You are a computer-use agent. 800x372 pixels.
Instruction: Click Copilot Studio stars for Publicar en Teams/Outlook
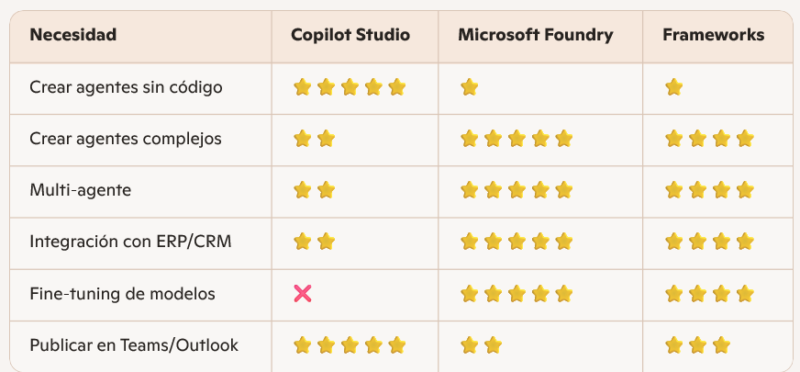[349, 345]
